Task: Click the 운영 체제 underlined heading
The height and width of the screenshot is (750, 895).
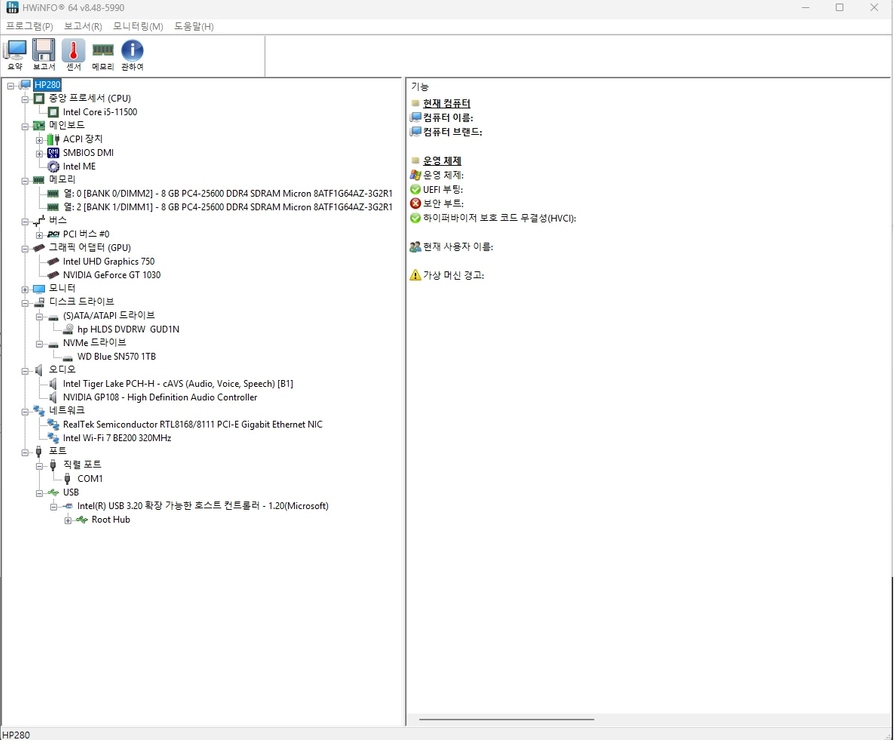Action: [x=442, y=162]
